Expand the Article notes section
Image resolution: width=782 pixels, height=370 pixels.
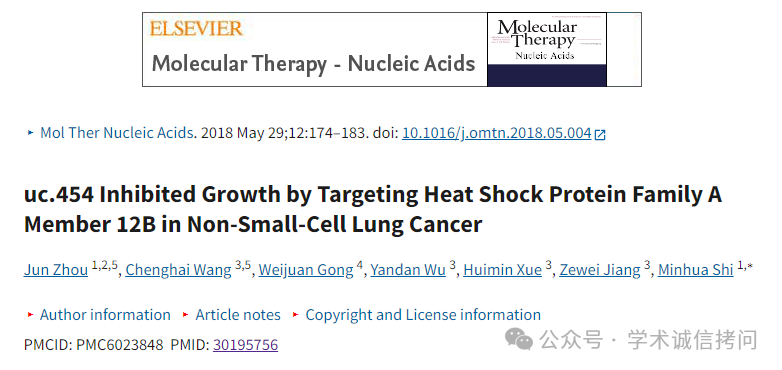(x=238, y=315)
